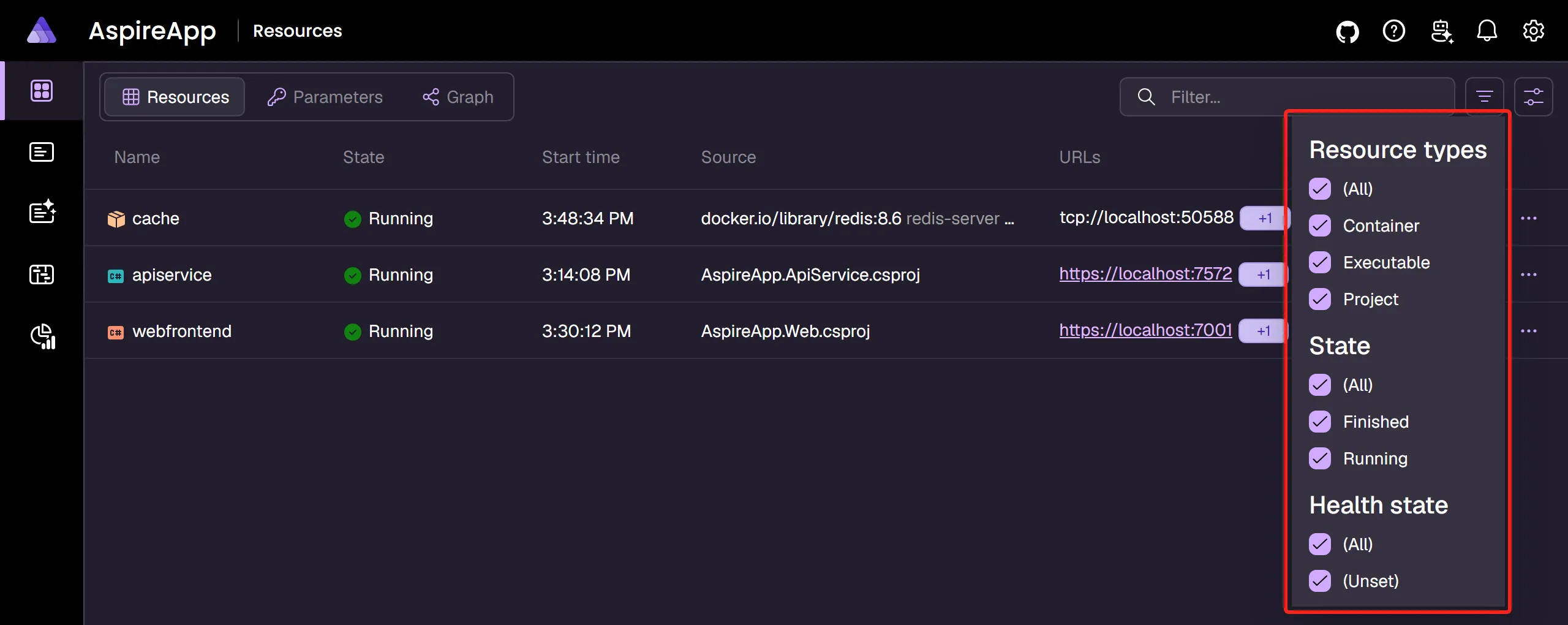Viewport: 1568px width, 625px height.
Task: Uncheck the Running state filter
Action: coord(1320,458)
